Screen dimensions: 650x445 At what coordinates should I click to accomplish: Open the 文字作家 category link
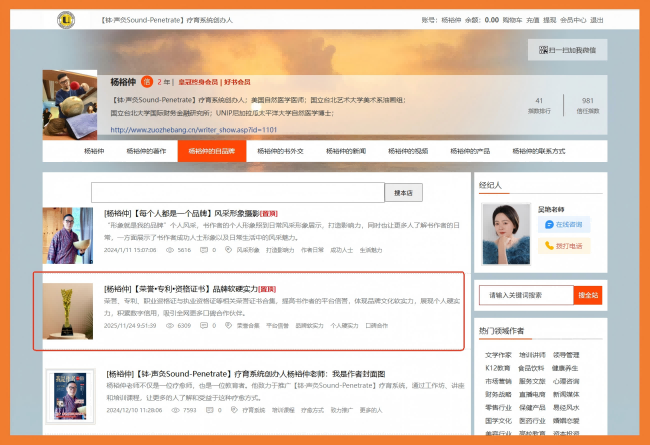coord(497,354)
